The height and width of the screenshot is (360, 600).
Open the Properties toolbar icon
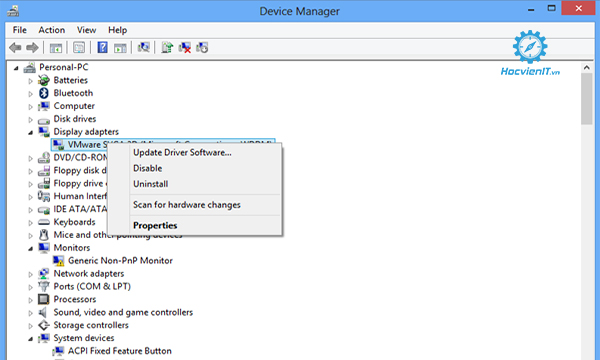coord(79,48)
